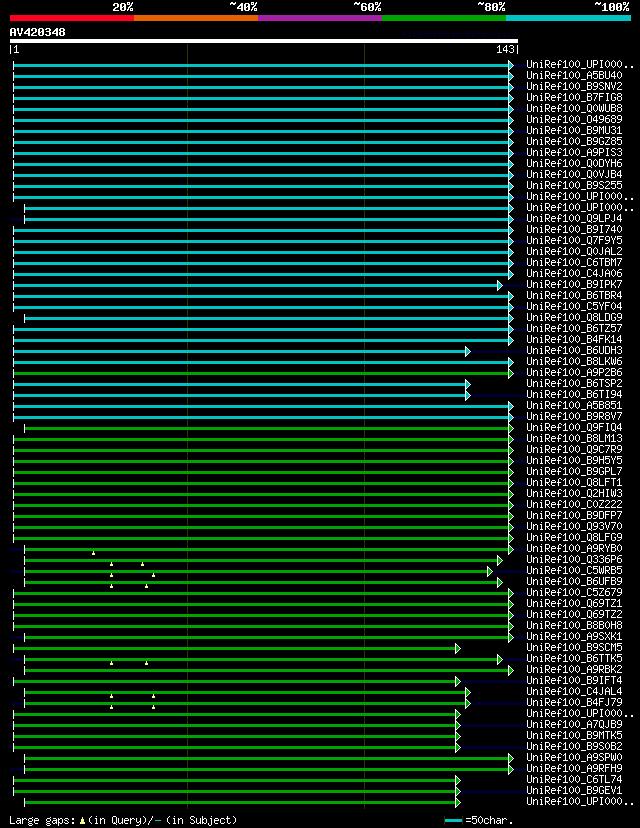Click the green alignment bar for UniRef100_B9MTK5
The height and width of the screenshot is (828, 640).
pos(234,737)
